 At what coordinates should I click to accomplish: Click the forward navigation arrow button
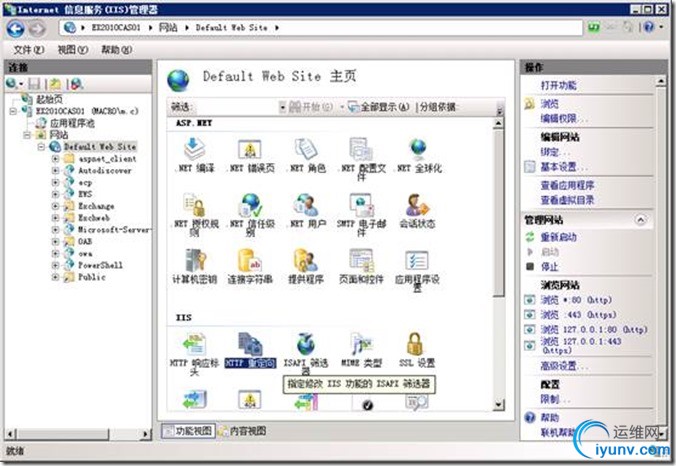pyautogui.click(x=37, y=29)
